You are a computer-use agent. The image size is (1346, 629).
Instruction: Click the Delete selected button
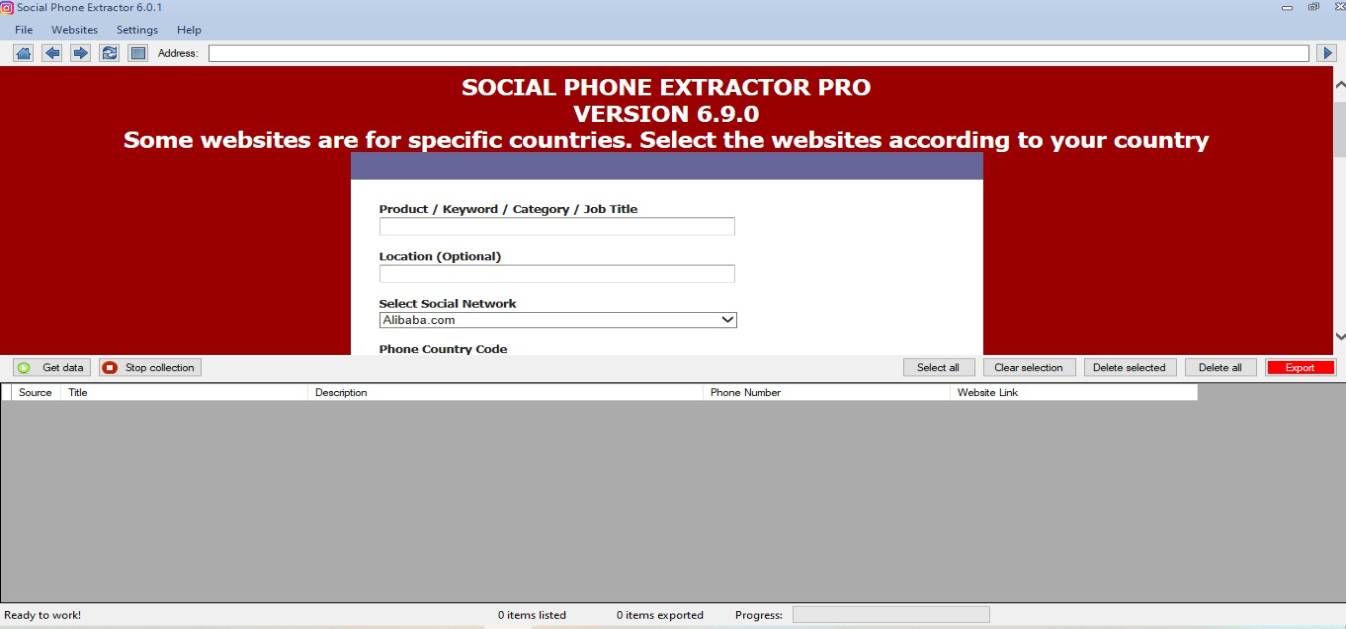[1129, 367]
